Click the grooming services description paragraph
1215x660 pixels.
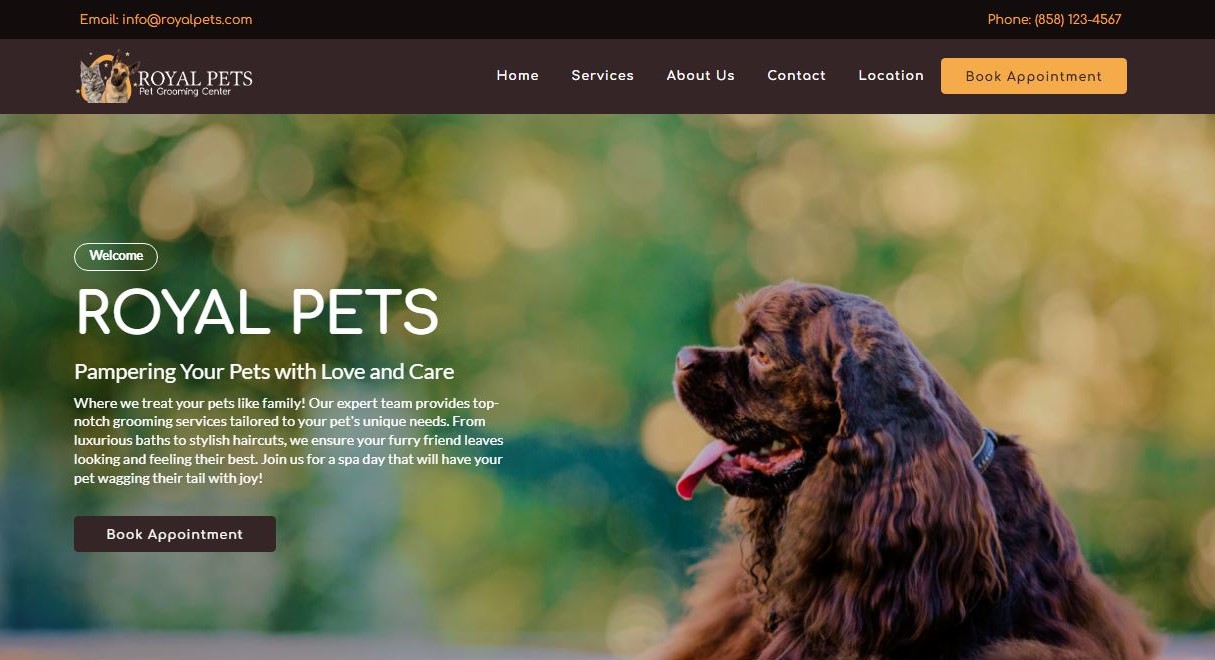[x=289, y=441]
